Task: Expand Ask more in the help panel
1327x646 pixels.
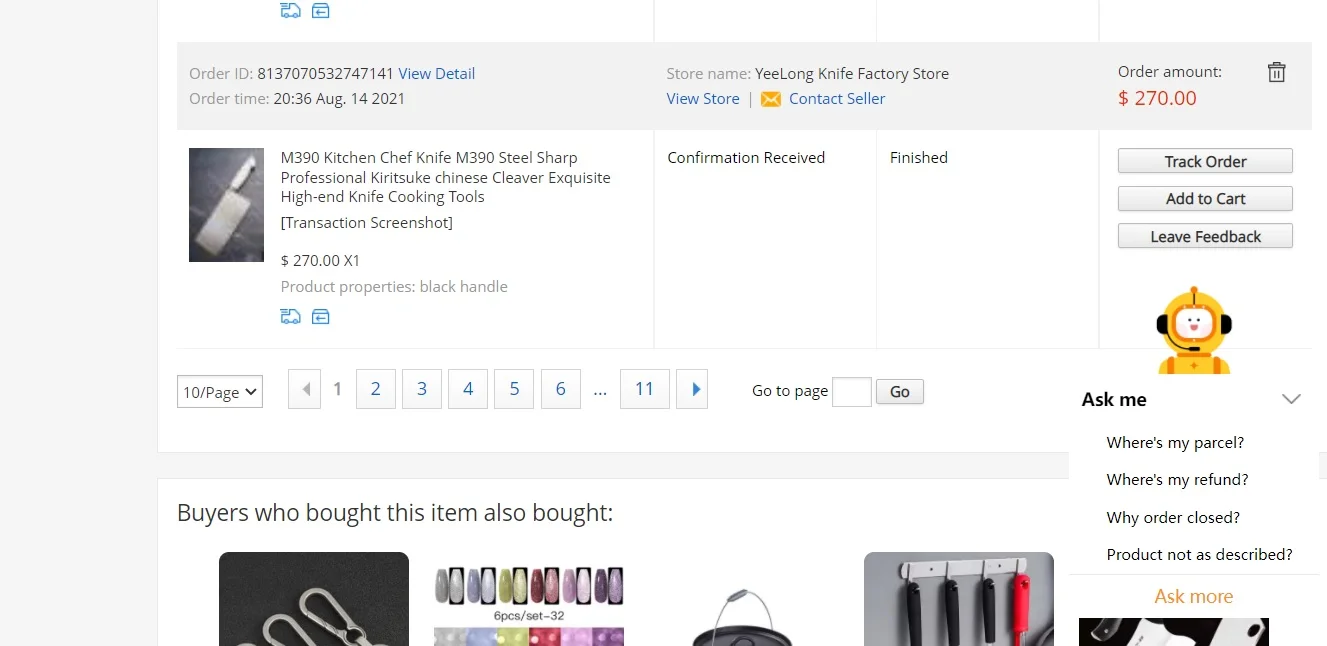Action: tap(1193, 596)
